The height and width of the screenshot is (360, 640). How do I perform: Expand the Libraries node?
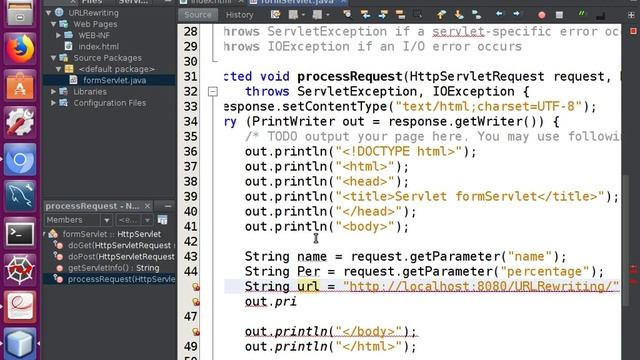click(x=53, y=91)
